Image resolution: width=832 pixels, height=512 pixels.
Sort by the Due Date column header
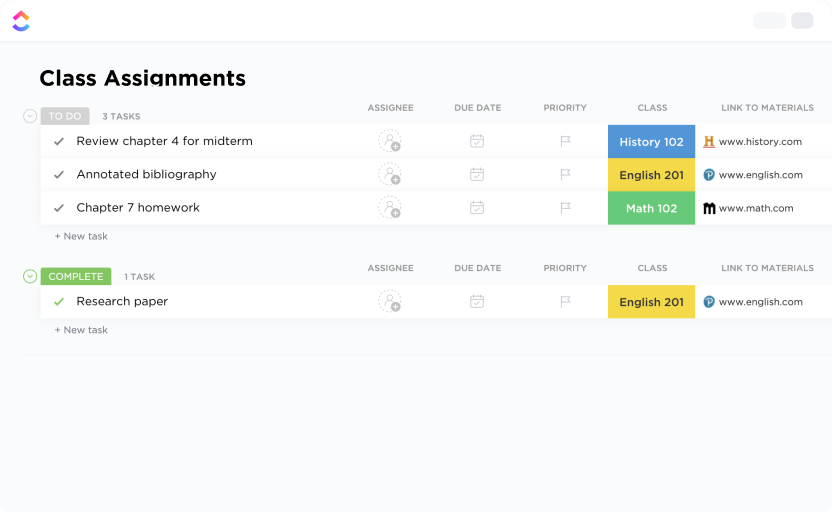(477, 108)
